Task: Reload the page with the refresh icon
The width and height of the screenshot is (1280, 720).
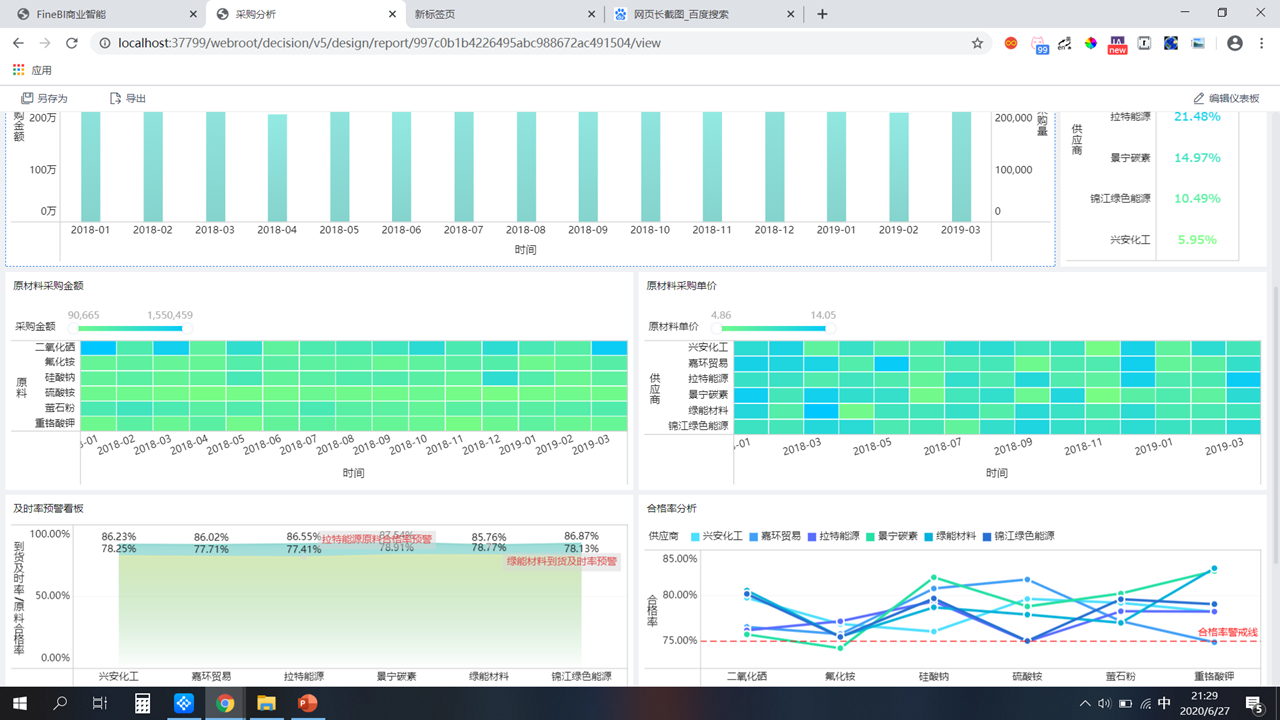Action: [x=72, y=43]
